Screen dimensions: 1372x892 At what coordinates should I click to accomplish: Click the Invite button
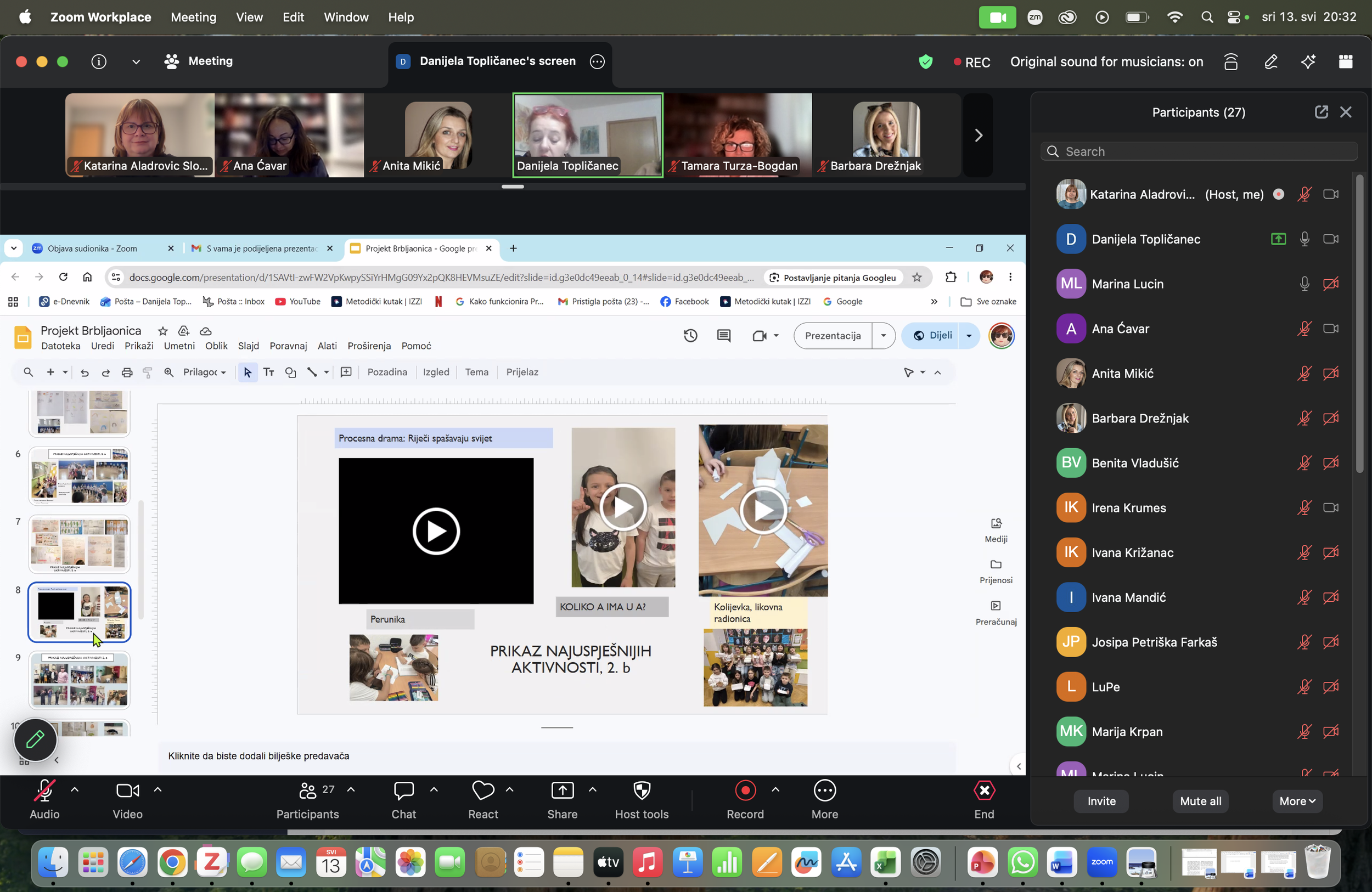[1101, 801]
